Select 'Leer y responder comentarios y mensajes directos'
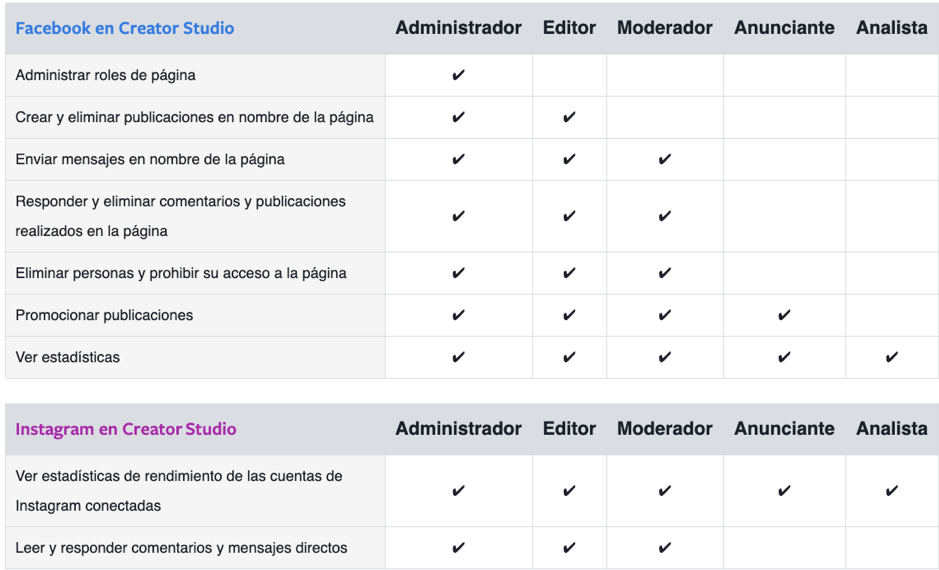 coord(181,548)
